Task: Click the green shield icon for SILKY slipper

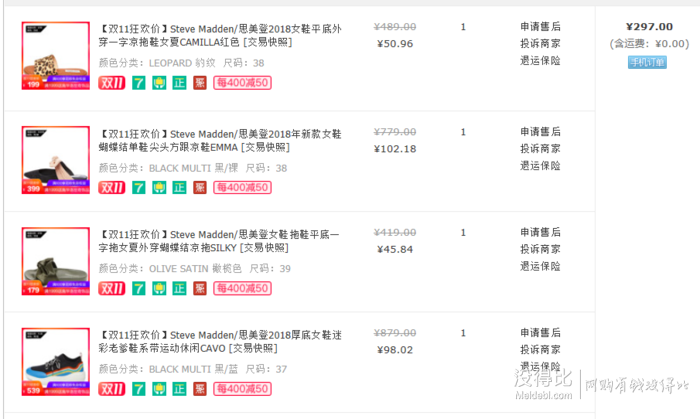Action: click(x=159, y=288)
